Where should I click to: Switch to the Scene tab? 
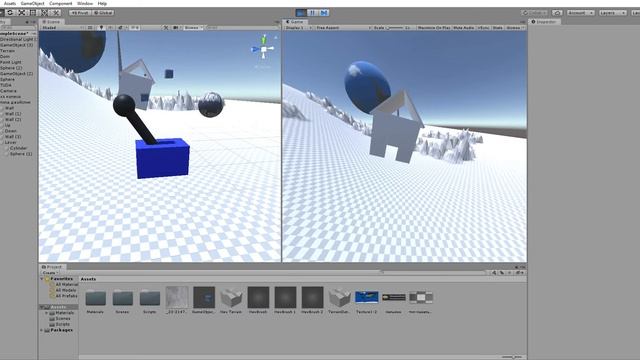pyautogui.click(x=51, y=22)
